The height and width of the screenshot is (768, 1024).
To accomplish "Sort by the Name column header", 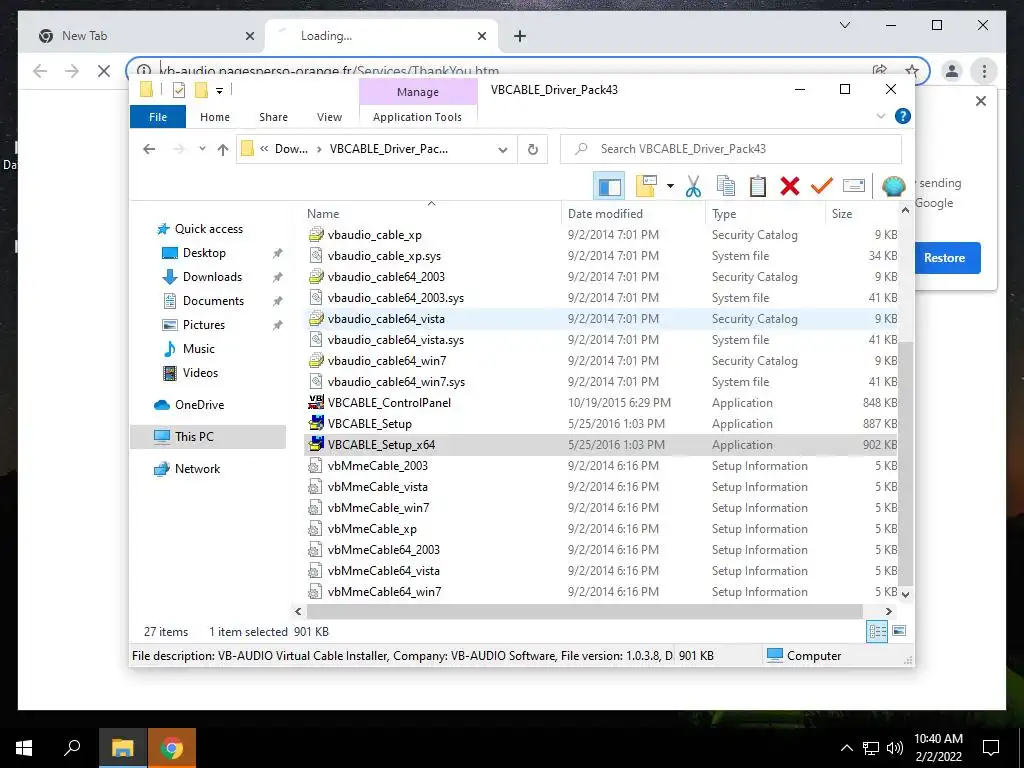I will click(431, 214).
